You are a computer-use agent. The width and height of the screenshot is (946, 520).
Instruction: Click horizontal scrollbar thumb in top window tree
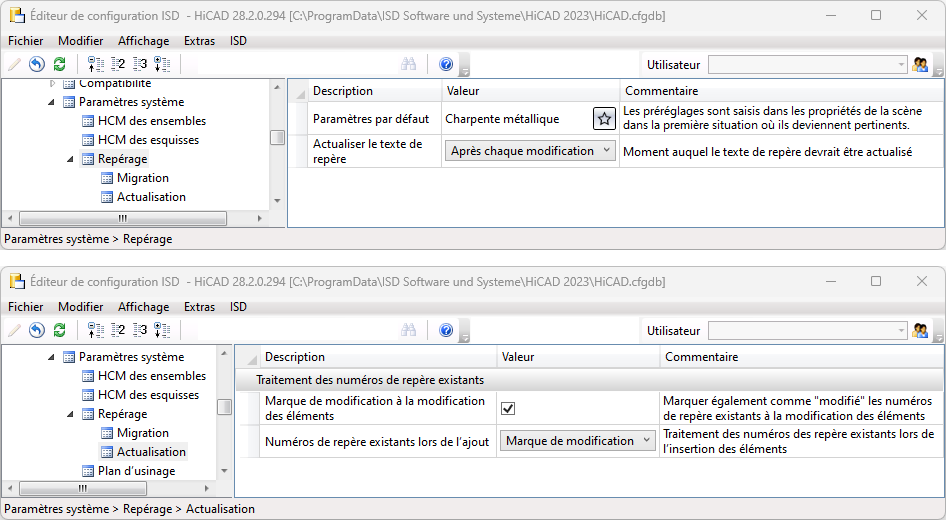123,218
